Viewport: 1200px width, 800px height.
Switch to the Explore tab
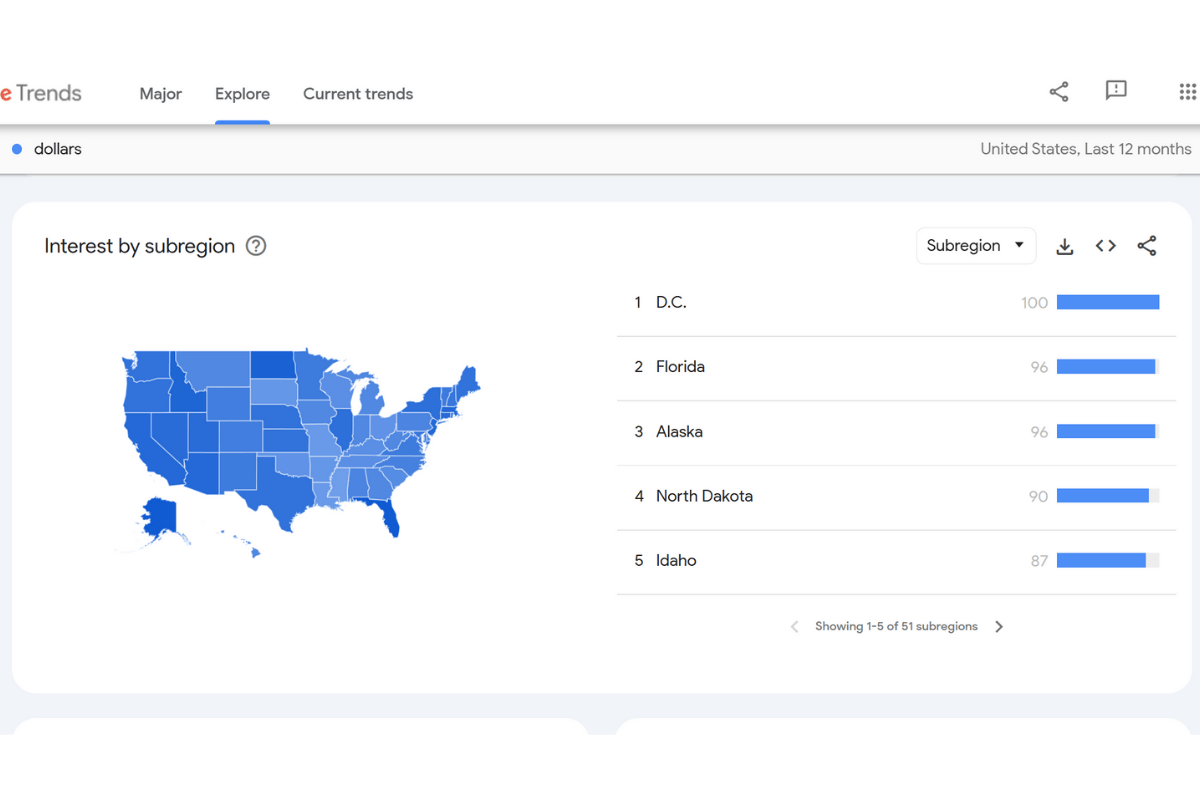coord(242,93)
